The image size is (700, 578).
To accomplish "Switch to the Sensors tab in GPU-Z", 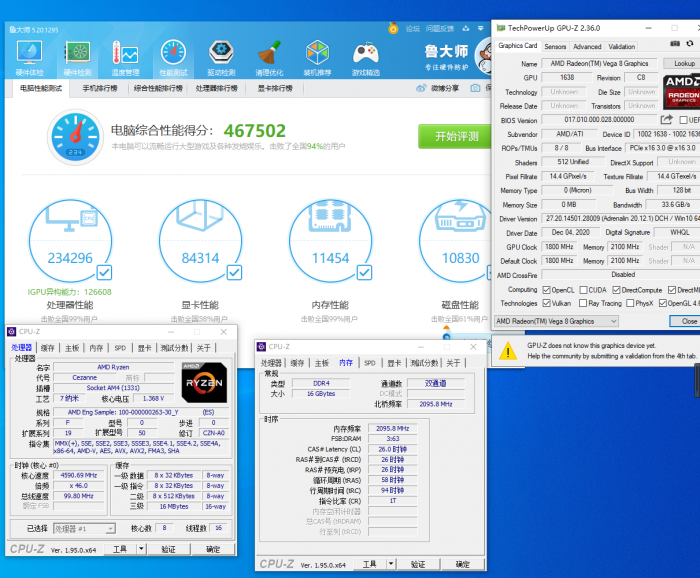I will click(x=555, y=46).
